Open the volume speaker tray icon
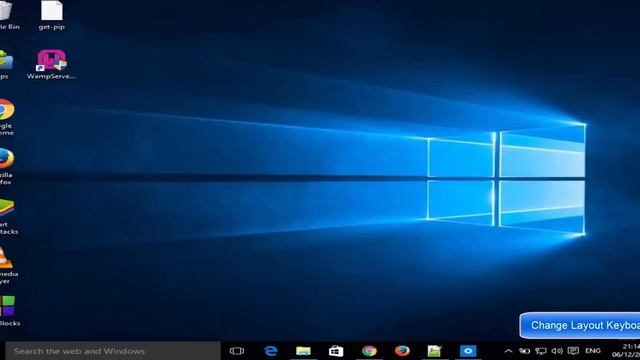The image size is (640, 360). click(557, 351)
